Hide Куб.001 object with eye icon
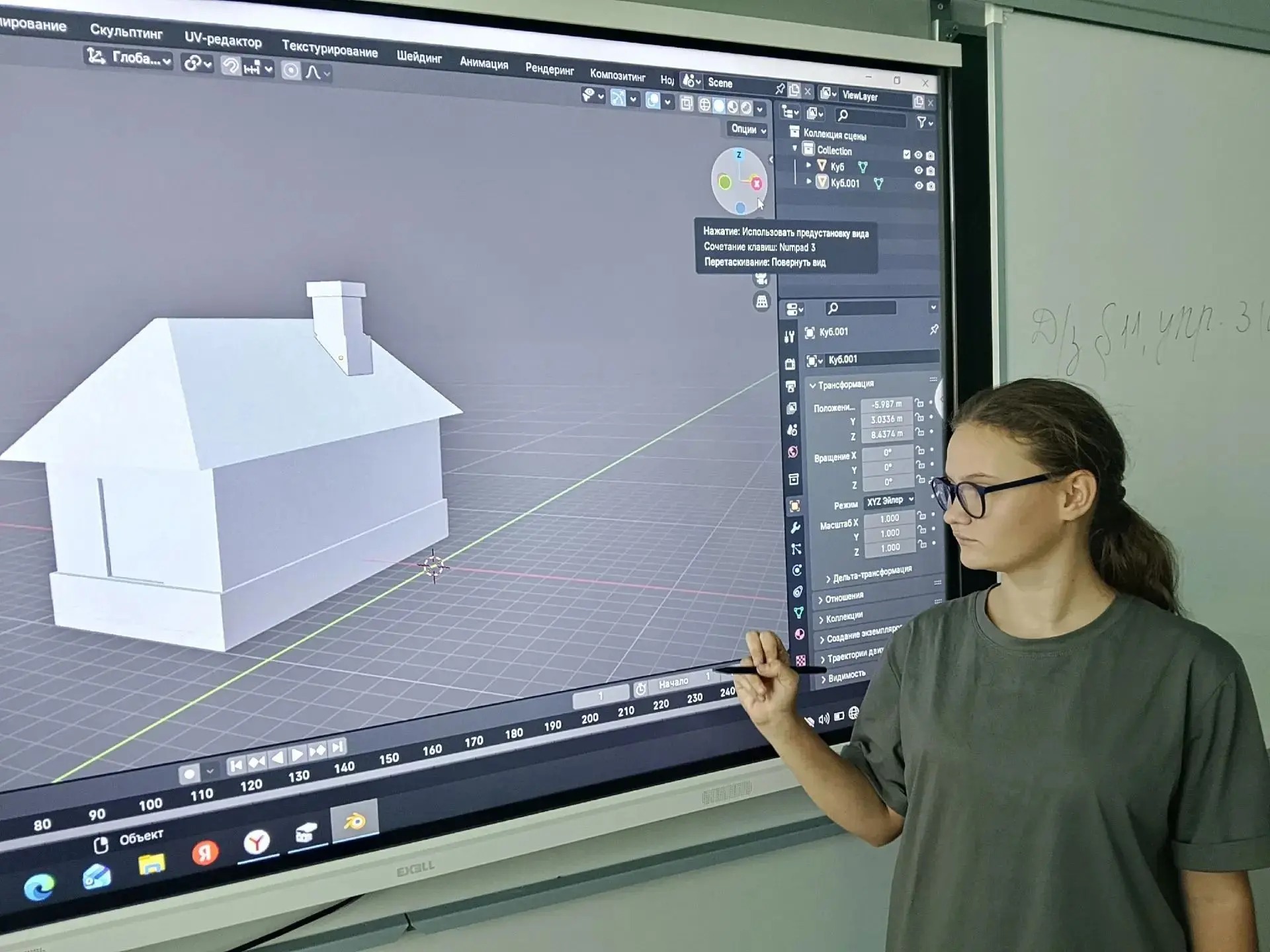 [x=919, y=186]
